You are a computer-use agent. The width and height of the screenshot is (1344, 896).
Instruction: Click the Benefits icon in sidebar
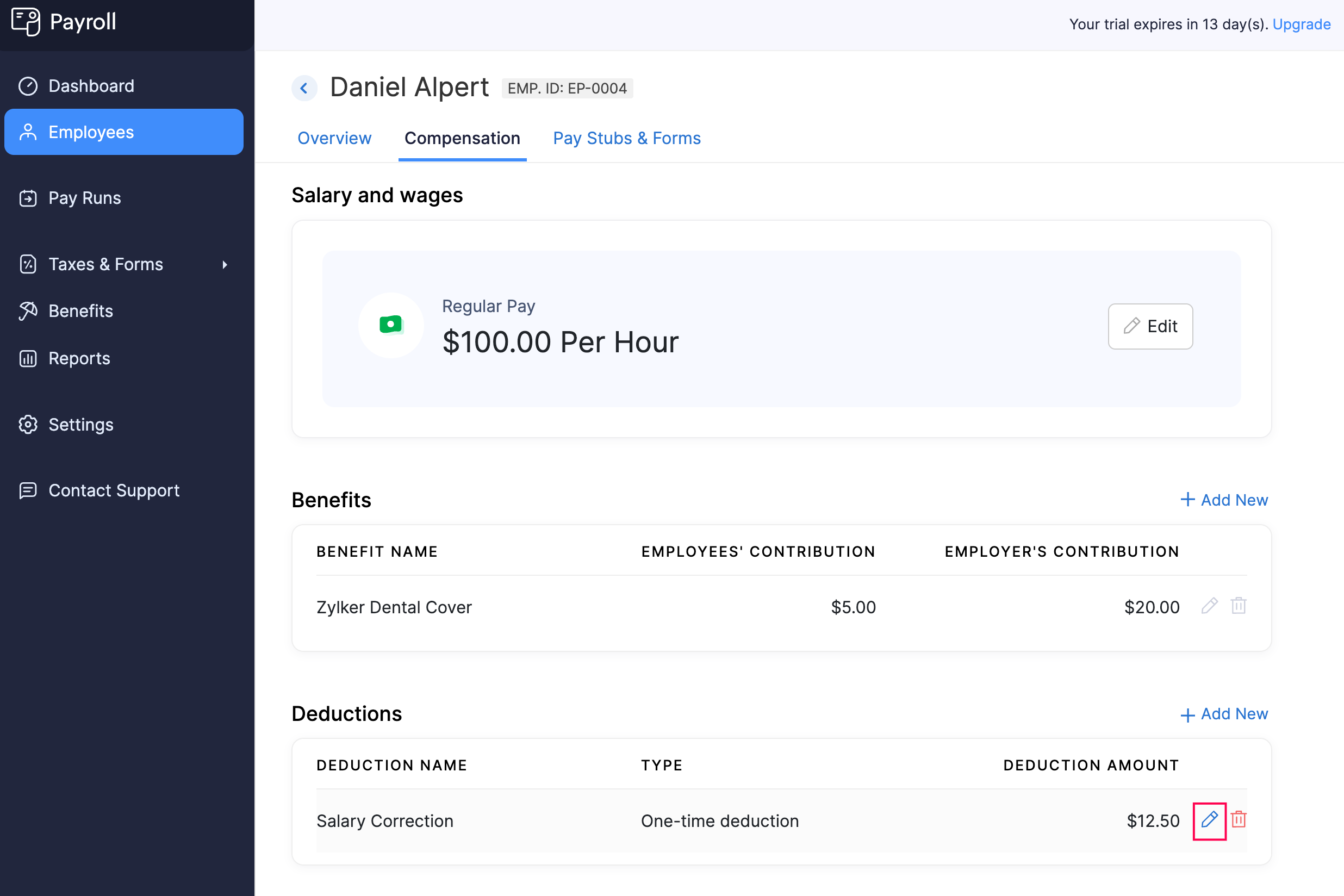pyautogui.click(x=28, y=310)
